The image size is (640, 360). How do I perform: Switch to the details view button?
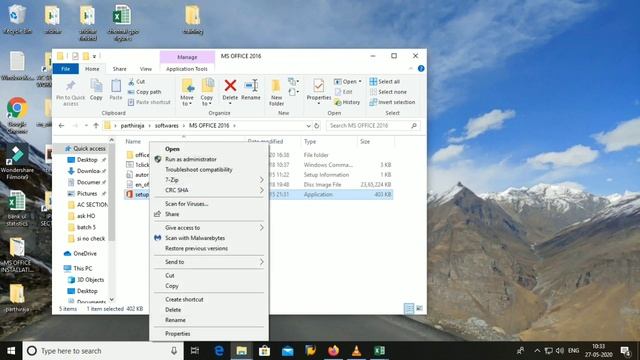(x=409, y=308)
